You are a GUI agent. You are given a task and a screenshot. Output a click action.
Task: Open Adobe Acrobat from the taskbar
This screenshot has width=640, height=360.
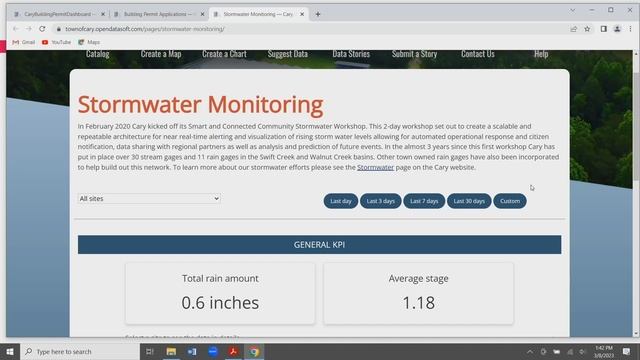(x=233, y=351)
